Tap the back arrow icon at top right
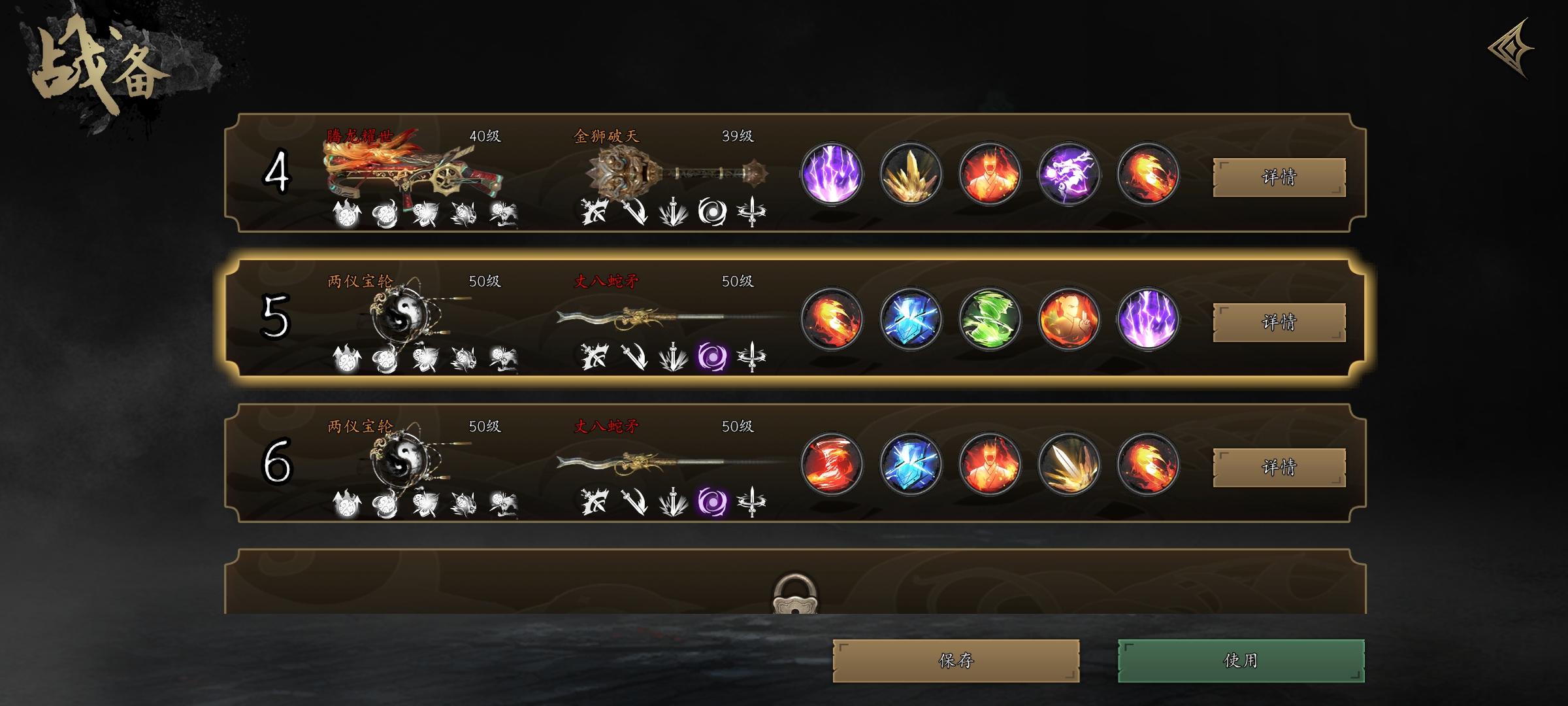Image resolution: width=1568 pixels, height=706 pixels. tap(1511, 48)
